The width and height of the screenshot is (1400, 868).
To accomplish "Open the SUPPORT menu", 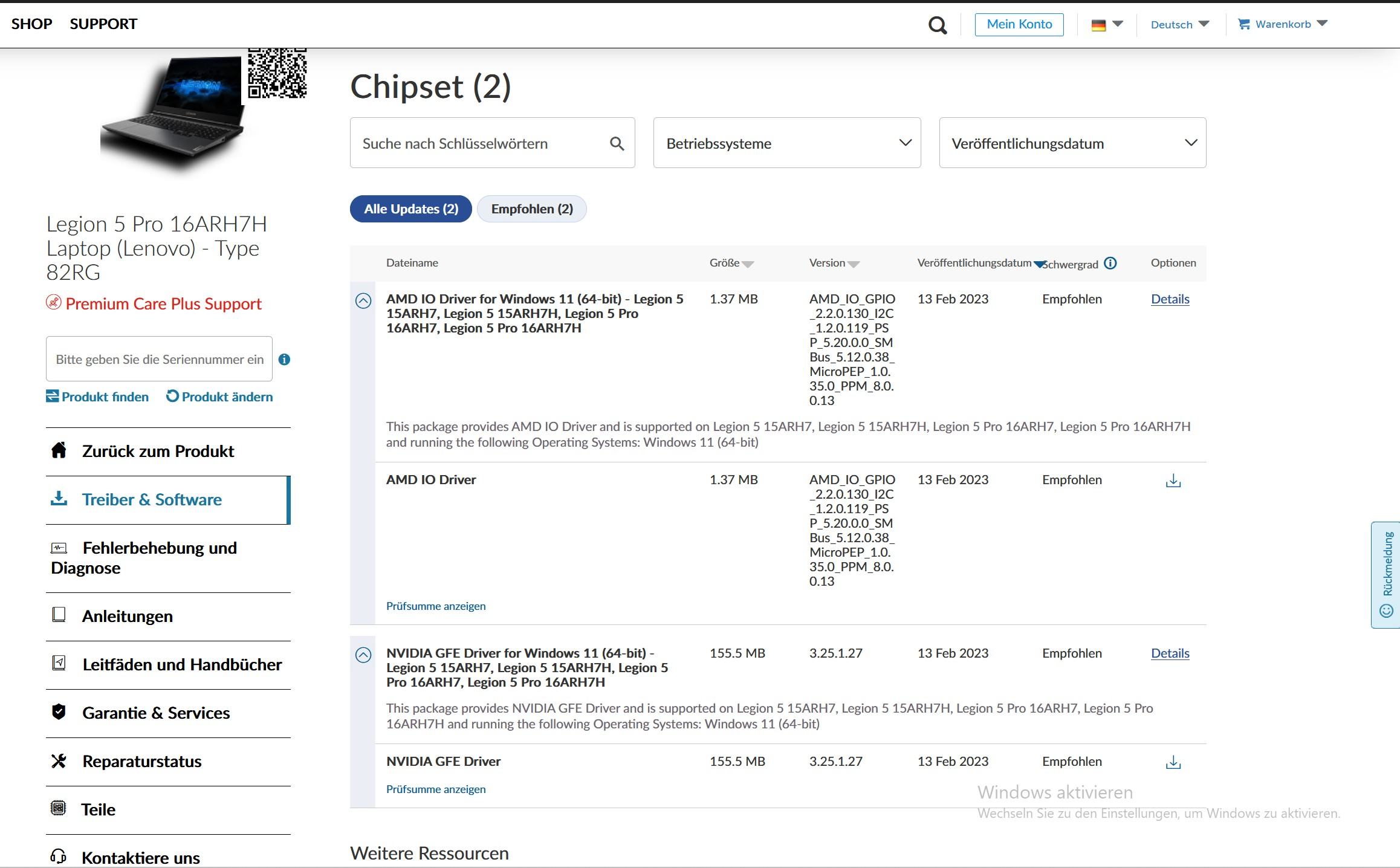I will 103,24.
